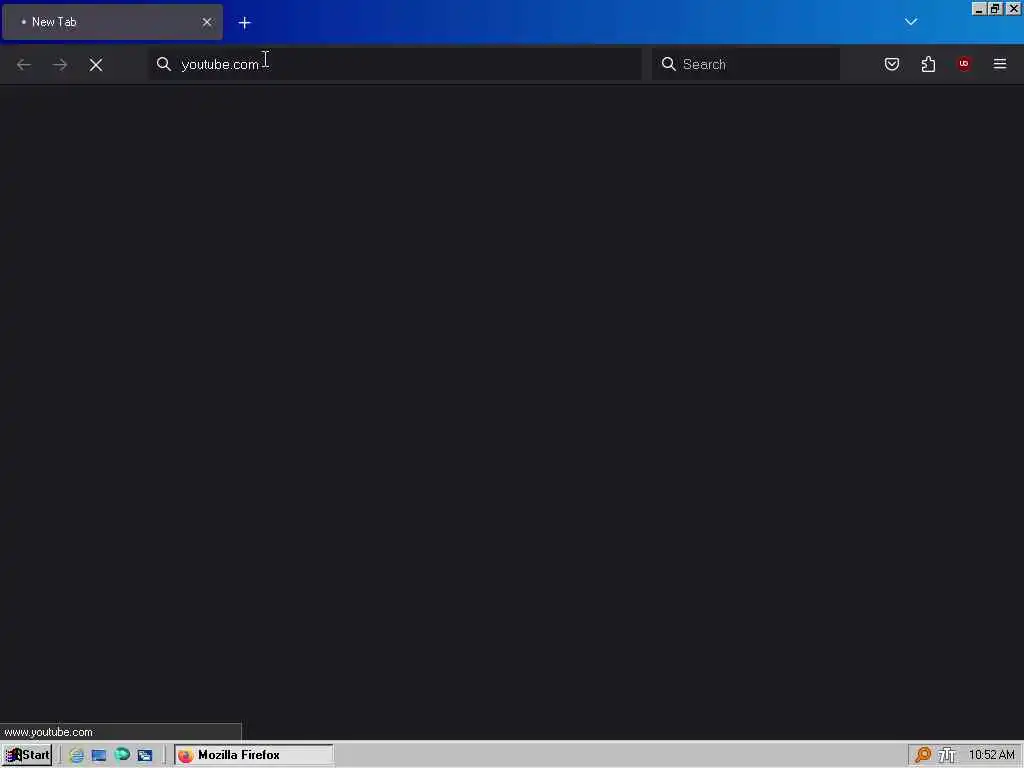Click the www.youtube.com status text
Viewport: 1024px width, 768px height.
[48, 732]
